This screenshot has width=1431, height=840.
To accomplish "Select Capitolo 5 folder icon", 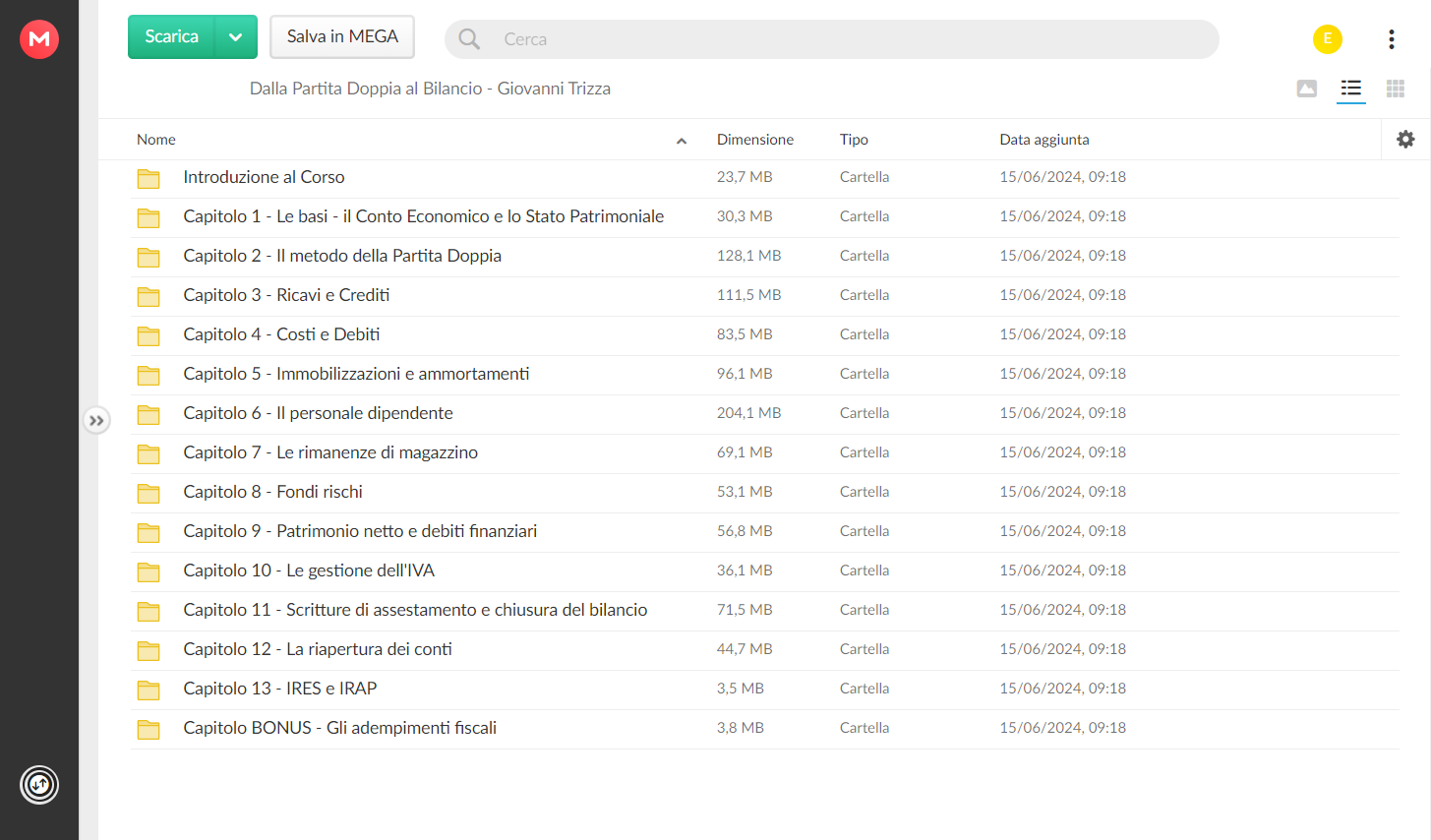I will [149, 375].
